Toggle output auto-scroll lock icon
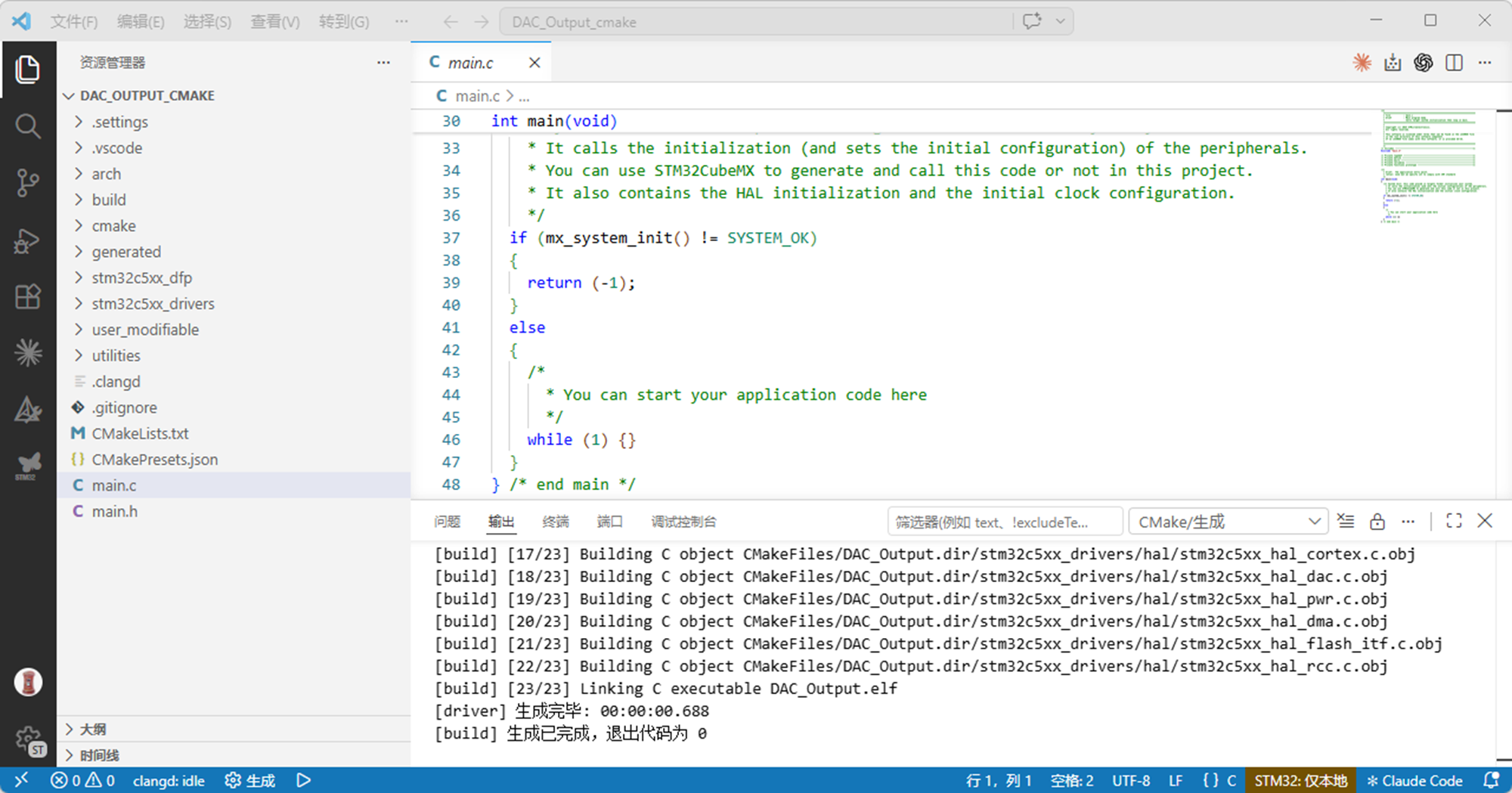The height and width of the screenshot is (793, 1512). point(1377,522)
